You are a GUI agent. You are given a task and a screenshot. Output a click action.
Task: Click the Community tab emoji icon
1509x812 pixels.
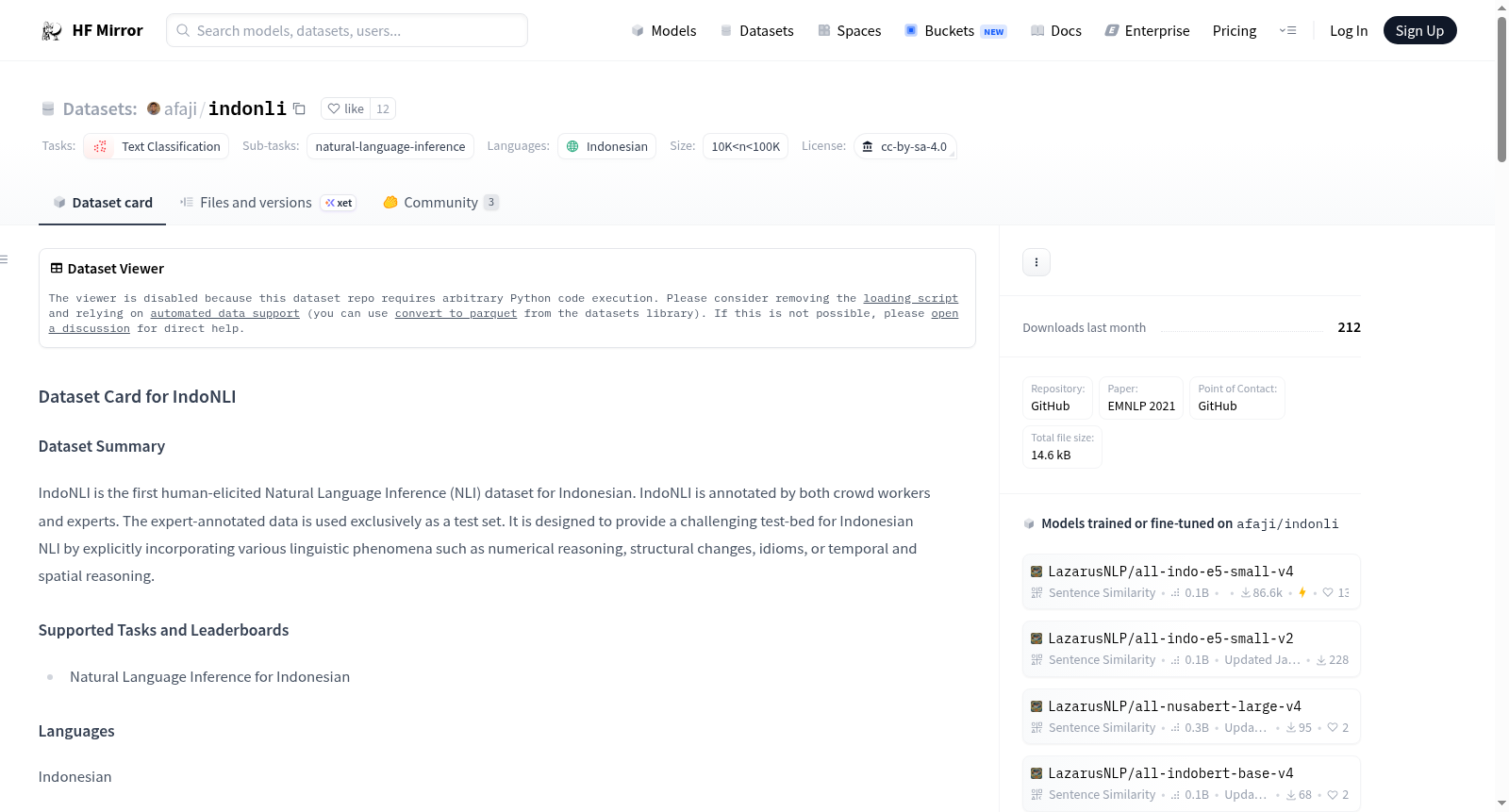(x=390, y=203)
